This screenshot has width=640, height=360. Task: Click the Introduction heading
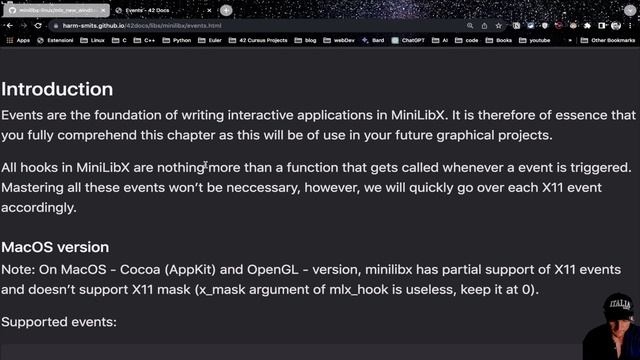[57, 89]
